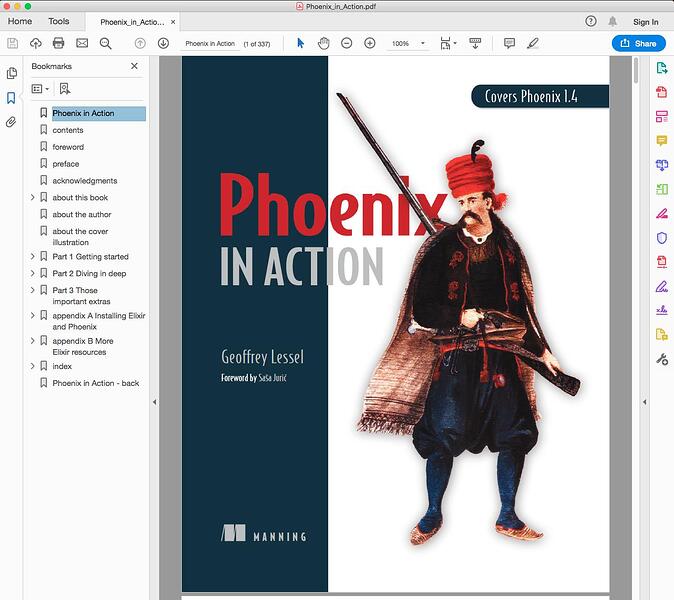Image resolution: width=674 pixels, height=600 pixels.
Task: Open the 'contents' bookmark
Action: (x=68, y=130)
